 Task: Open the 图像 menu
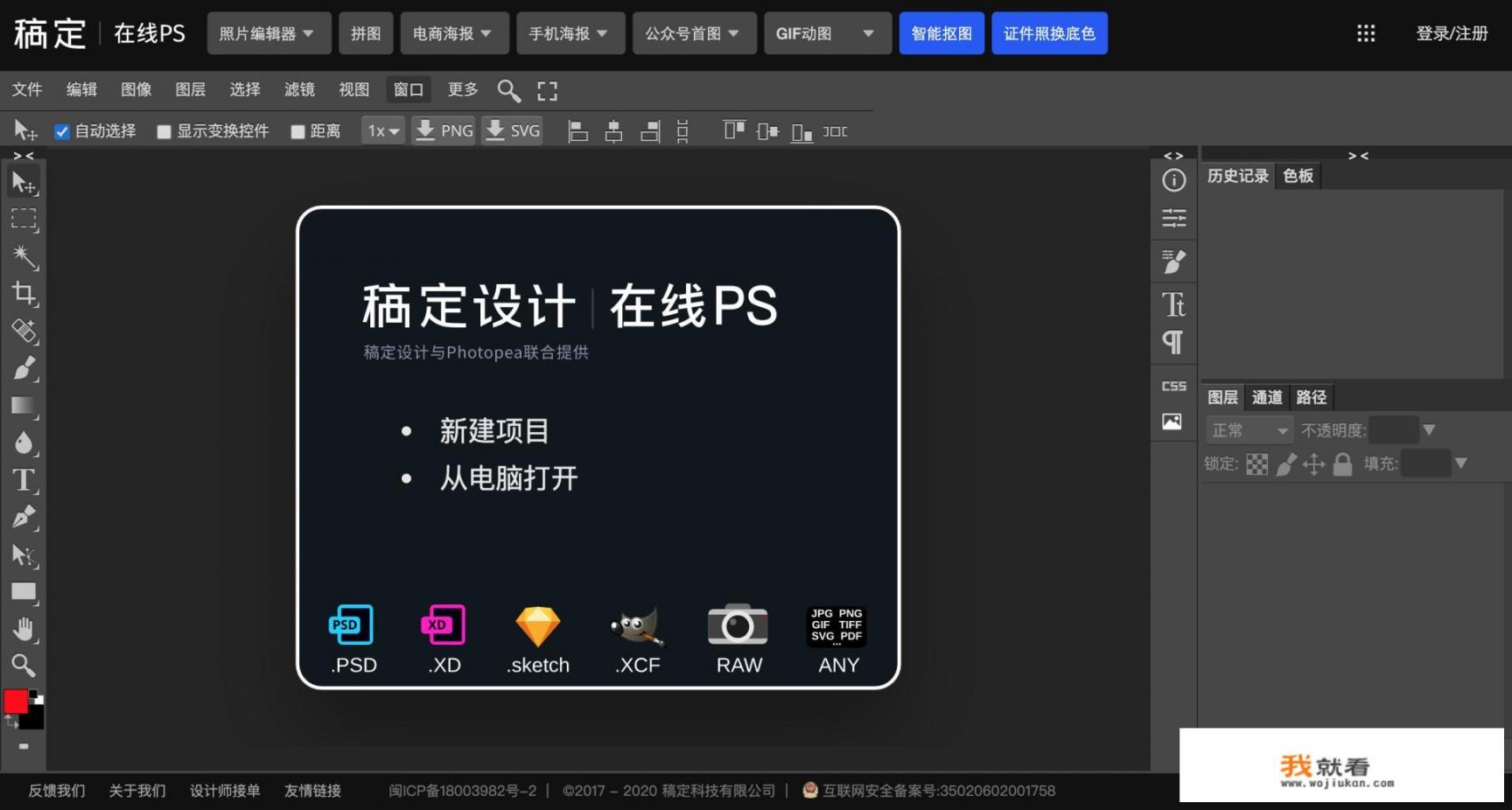tap(136, 89)
